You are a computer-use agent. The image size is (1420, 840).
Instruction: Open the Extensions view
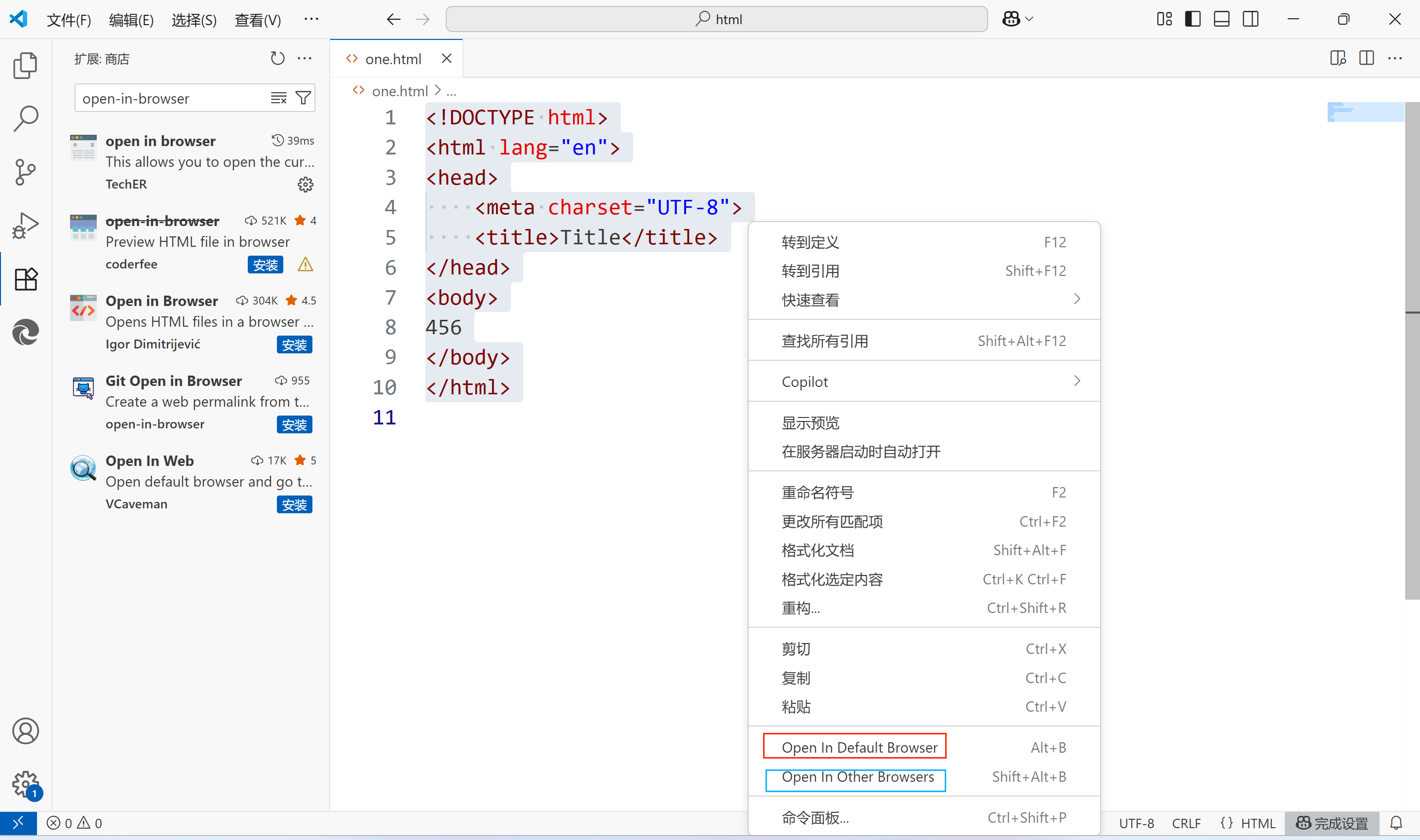coord(26,279)
